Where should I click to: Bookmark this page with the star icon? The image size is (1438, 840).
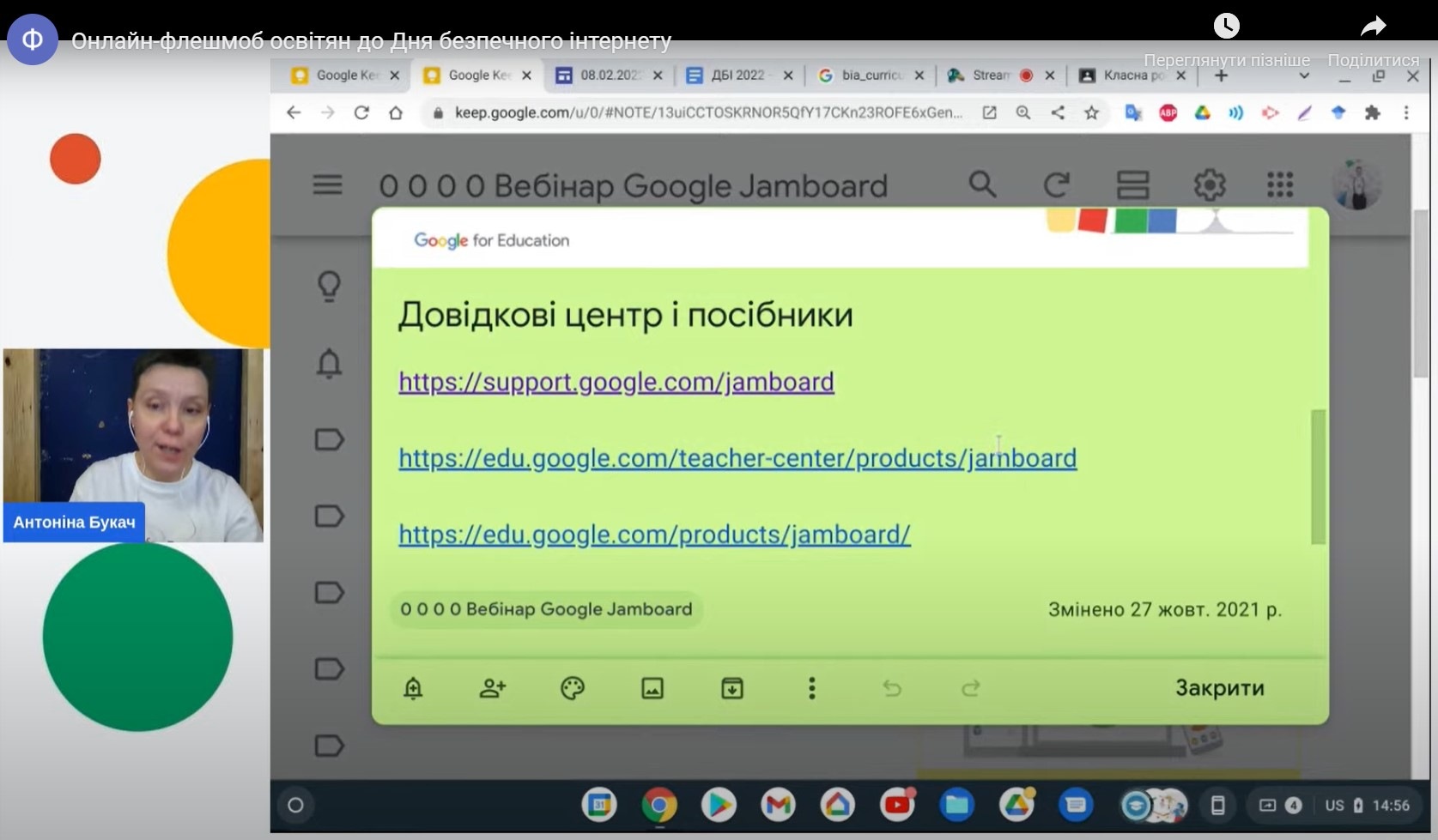click(1091, 112)
